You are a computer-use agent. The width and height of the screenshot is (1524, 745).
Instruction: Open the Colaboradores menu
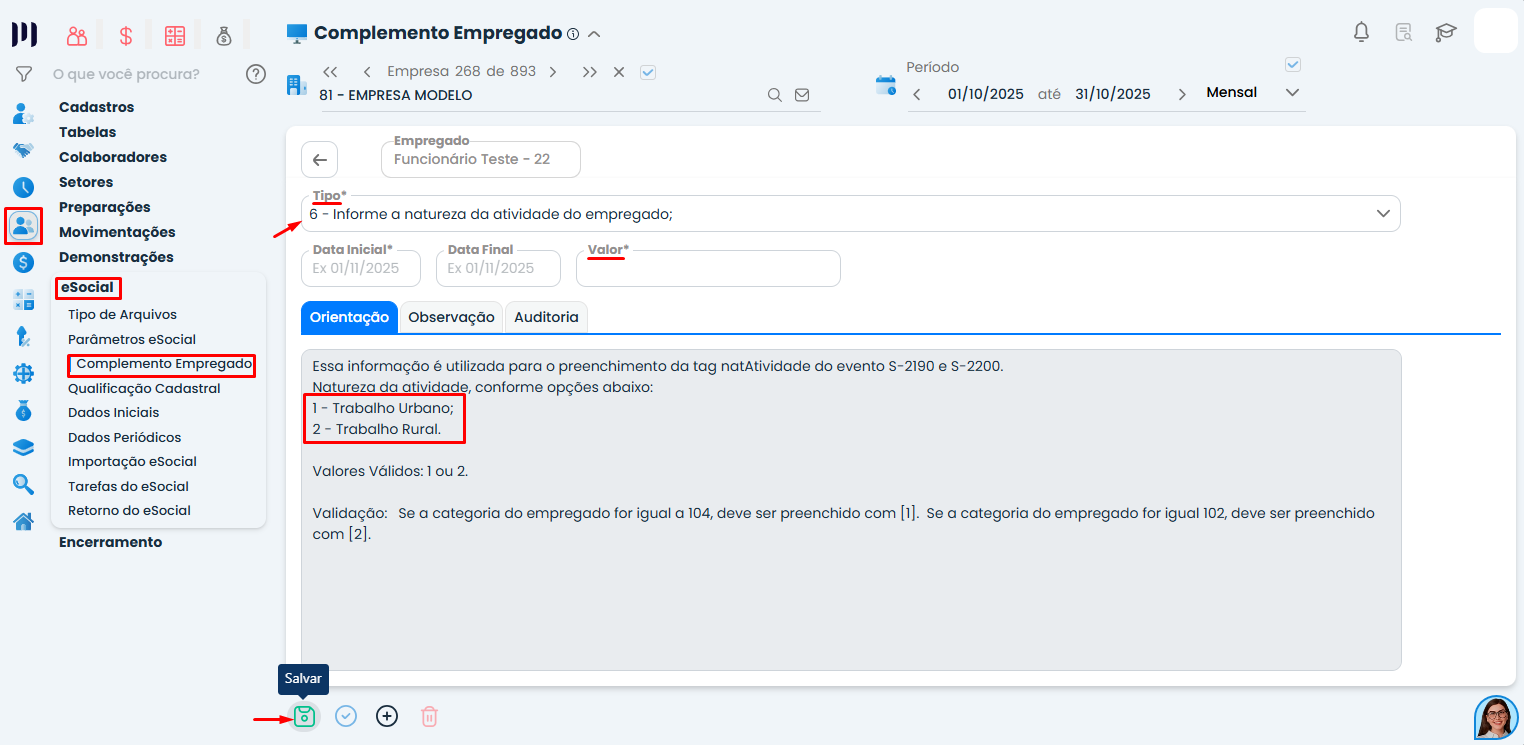coord(113,157)
